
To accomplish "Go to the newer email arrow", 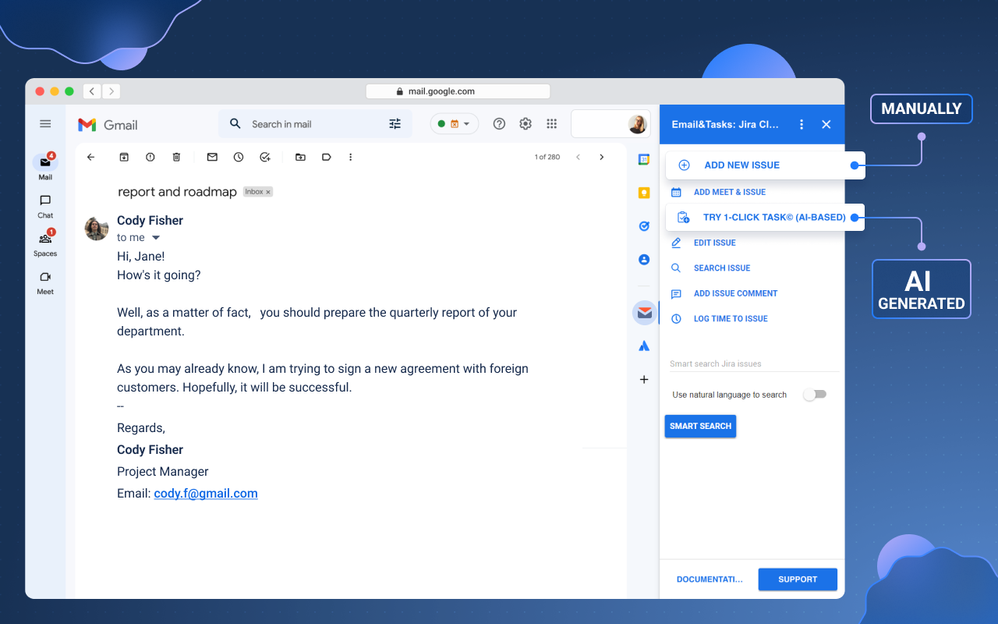I will pos(578,157).
